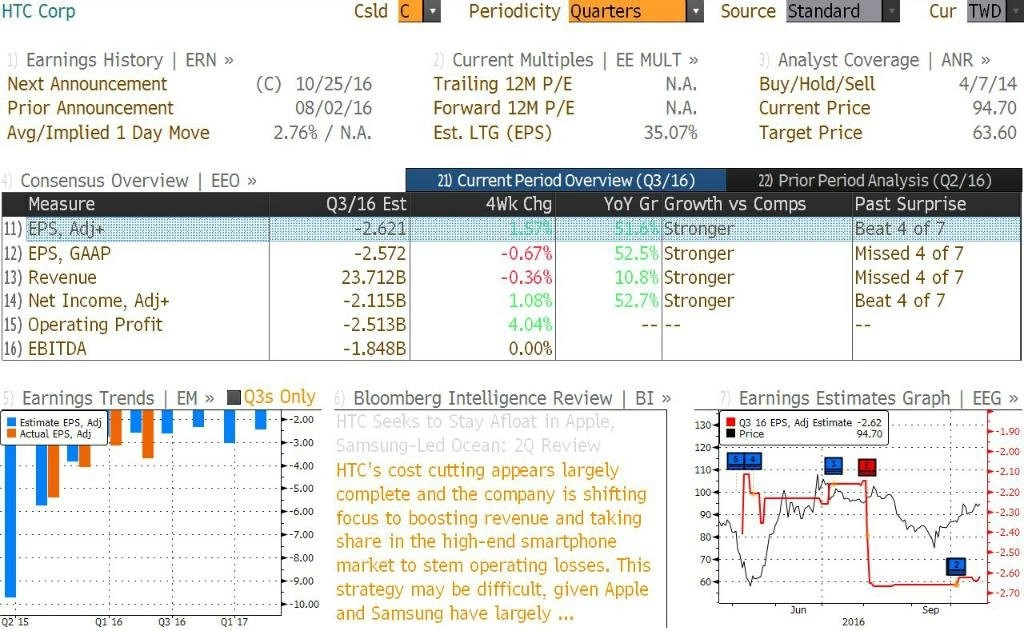This screenshot has width=1024, height=631.
Task: Click blue event marker numbered 4
Action: (753, 460)
